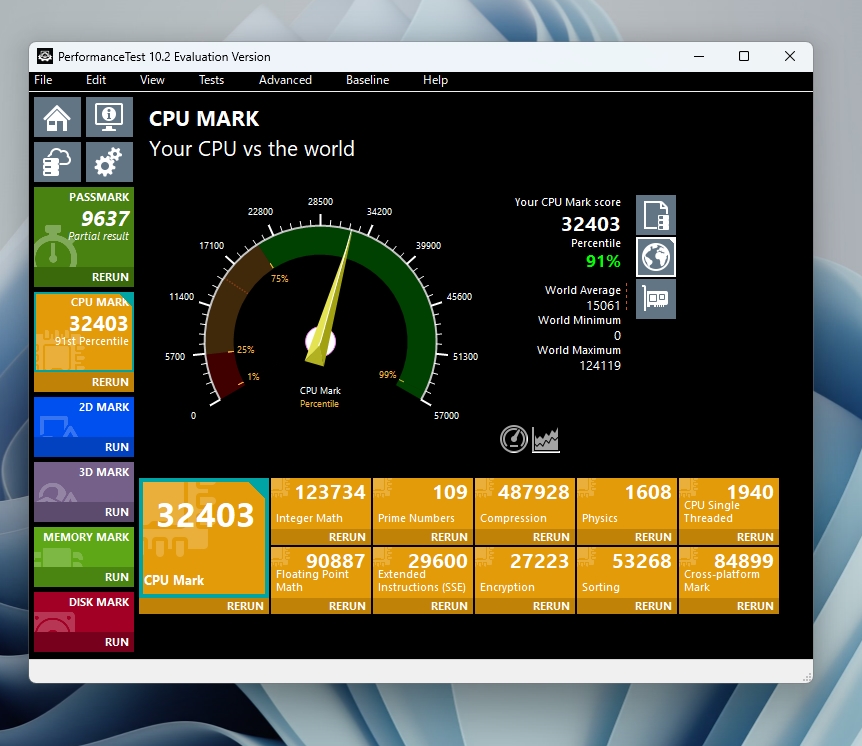Click the green 91% percentile value
The height and width of the screenshot is (746, 862).
(x=603, y=261)
